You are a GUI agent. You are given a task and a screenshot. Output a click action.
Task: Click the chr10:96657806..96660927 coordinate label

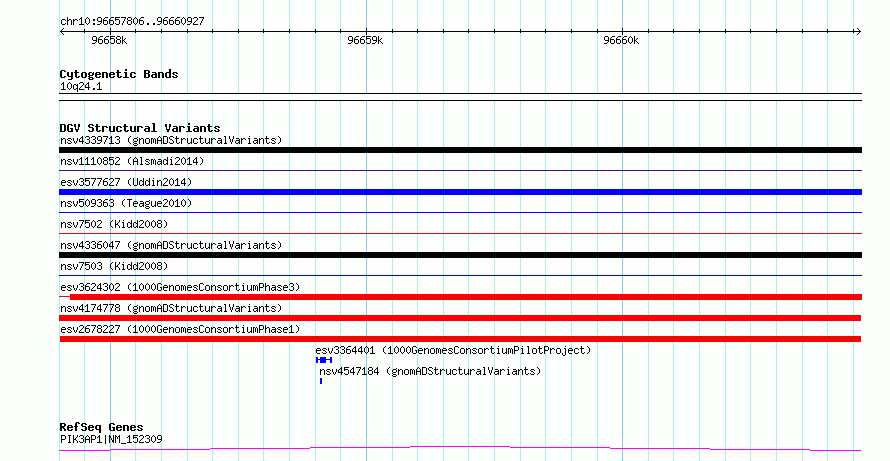coord(132,21)
